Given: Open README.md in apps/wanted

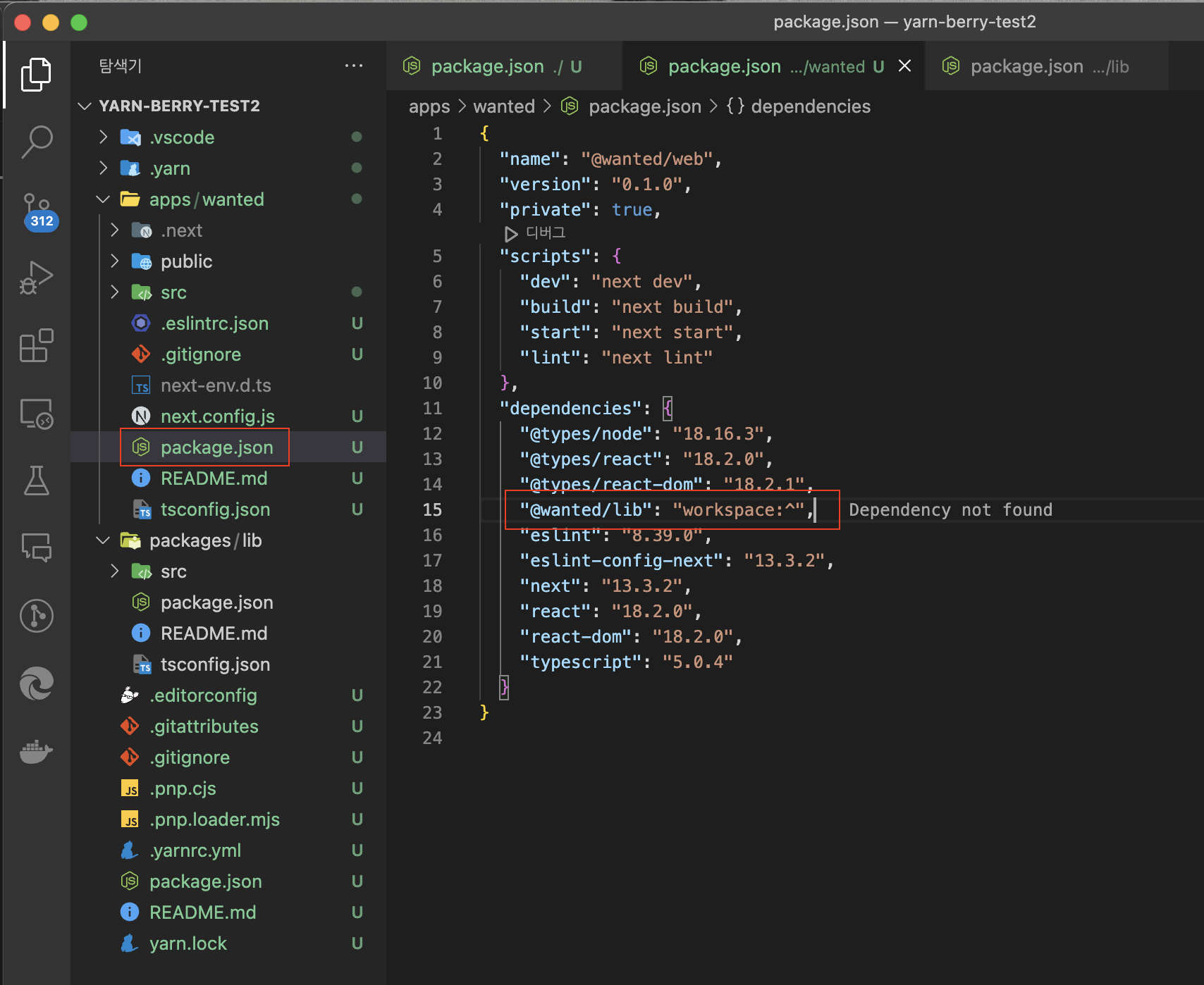Looking at the screenshot, I should click(228, 478).
